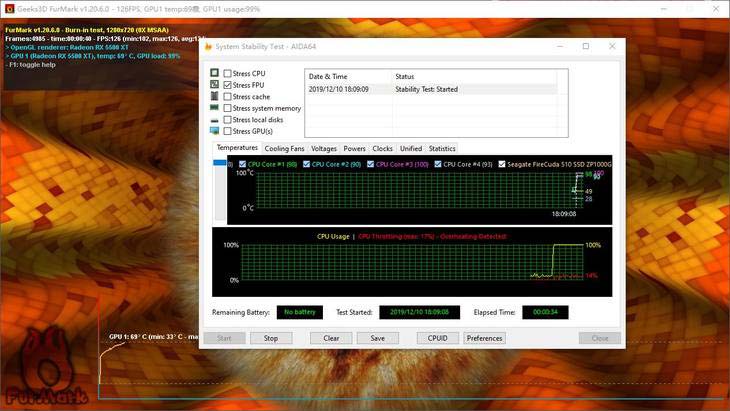Click the cache chip icon beside Stress cache

click(x=215, y=96)
